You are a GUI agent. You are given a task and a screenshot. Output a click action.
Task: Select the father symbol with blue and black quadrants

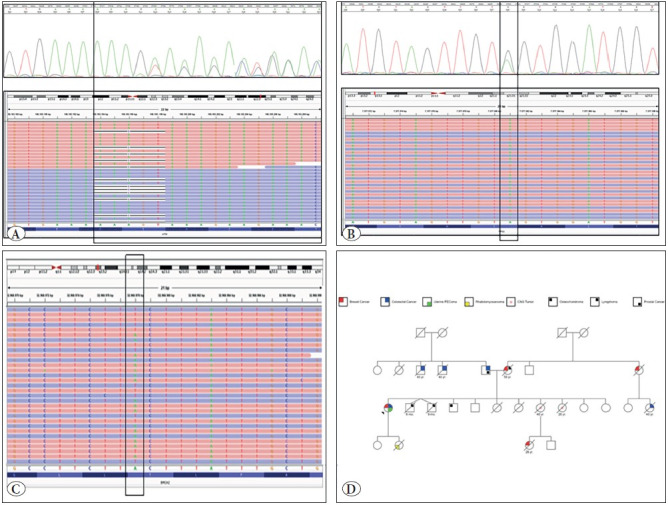[x=486, y=370]
